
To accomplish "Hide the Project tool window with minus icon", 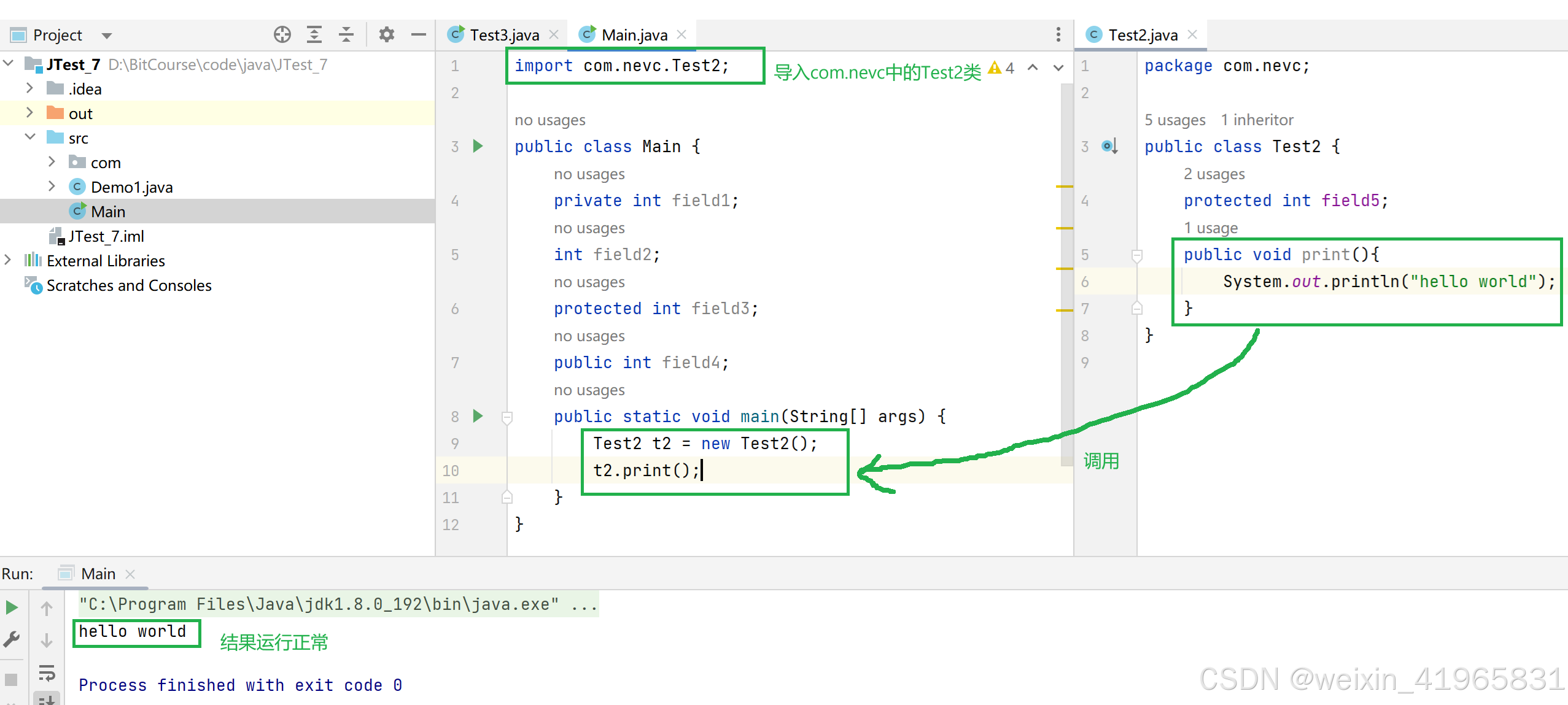I will click(418, 34).
